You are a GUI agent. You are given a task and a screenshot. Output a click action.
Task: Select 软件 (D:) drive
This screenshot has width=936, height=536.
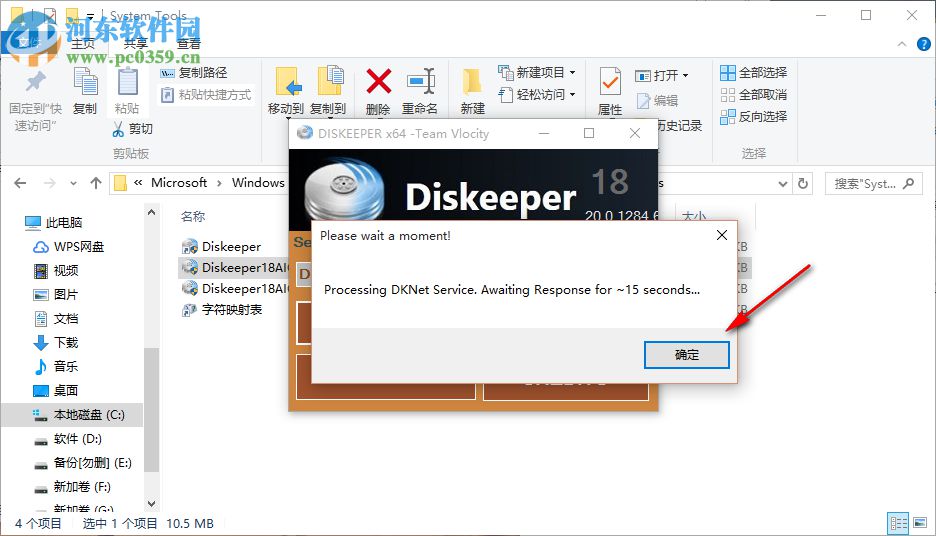coord(67,439)
